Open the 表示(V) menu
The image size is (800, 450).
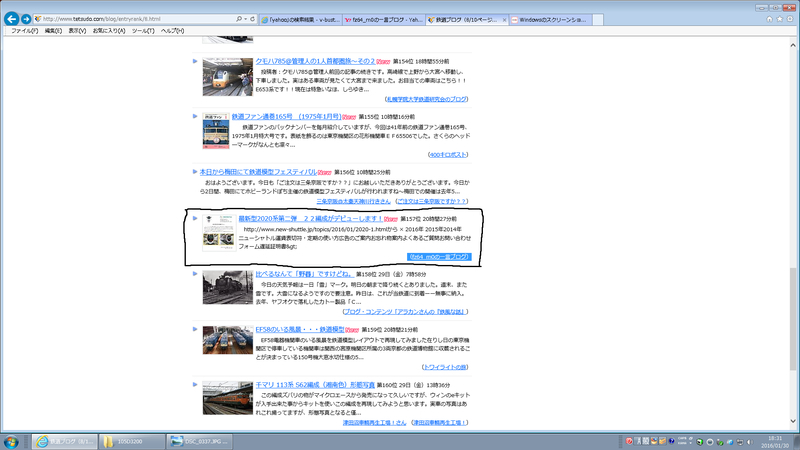tap(77, 31)
